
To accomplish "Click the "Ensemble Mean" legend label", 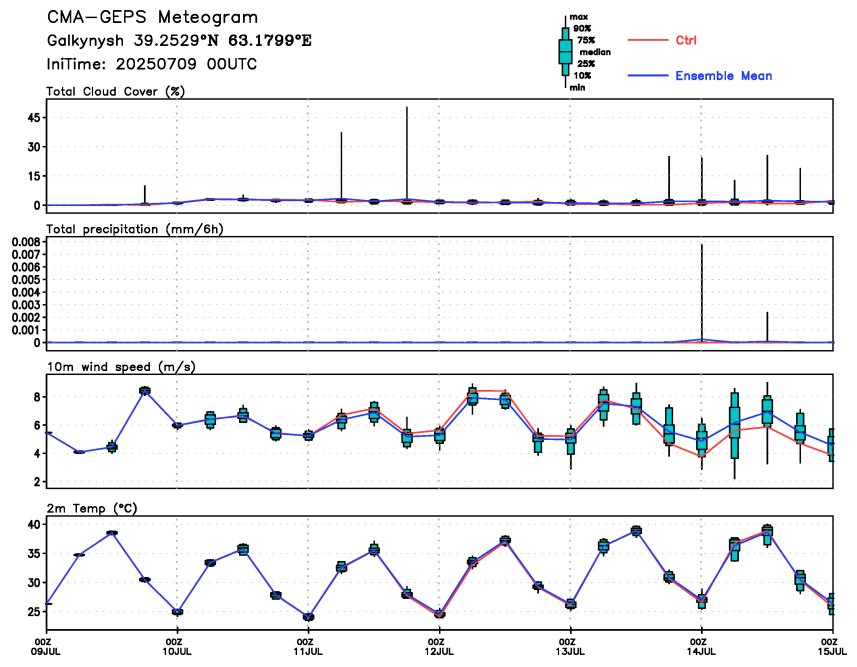I will (724, 76).
